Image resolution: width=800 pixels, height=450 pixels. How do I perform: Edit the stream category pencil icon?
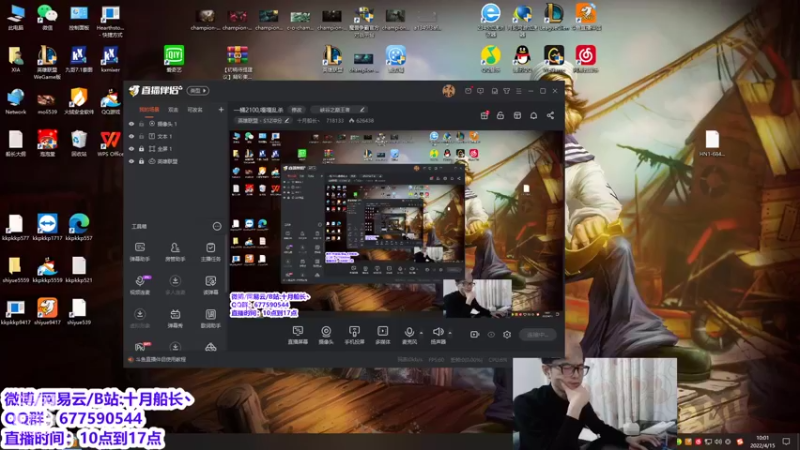point(362,110)
